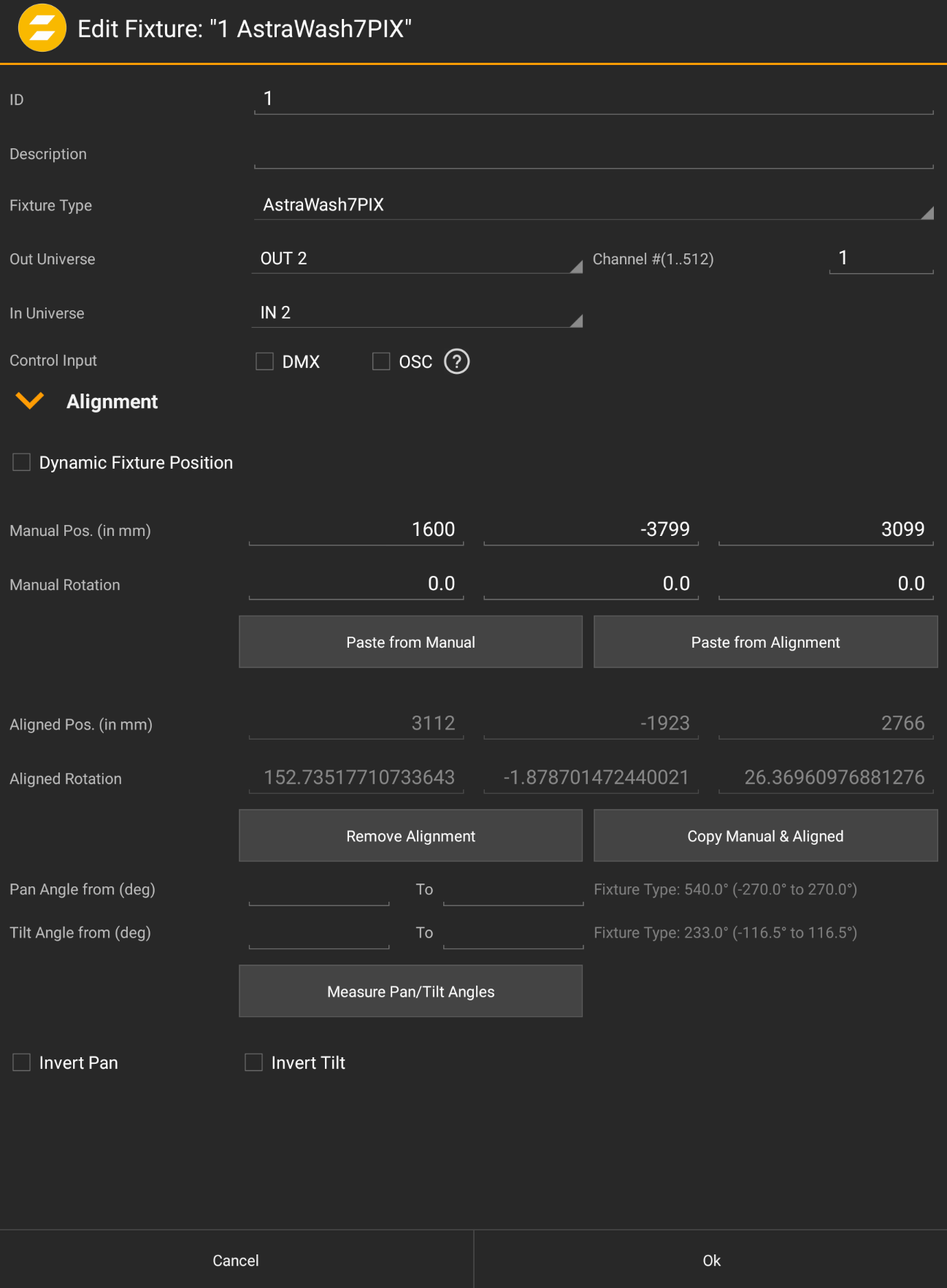The image size is (947, 1288).
Task: Click the Pan Fixture Type 540.0° range text
Action: pyautogui.click(x=725, y=889)
